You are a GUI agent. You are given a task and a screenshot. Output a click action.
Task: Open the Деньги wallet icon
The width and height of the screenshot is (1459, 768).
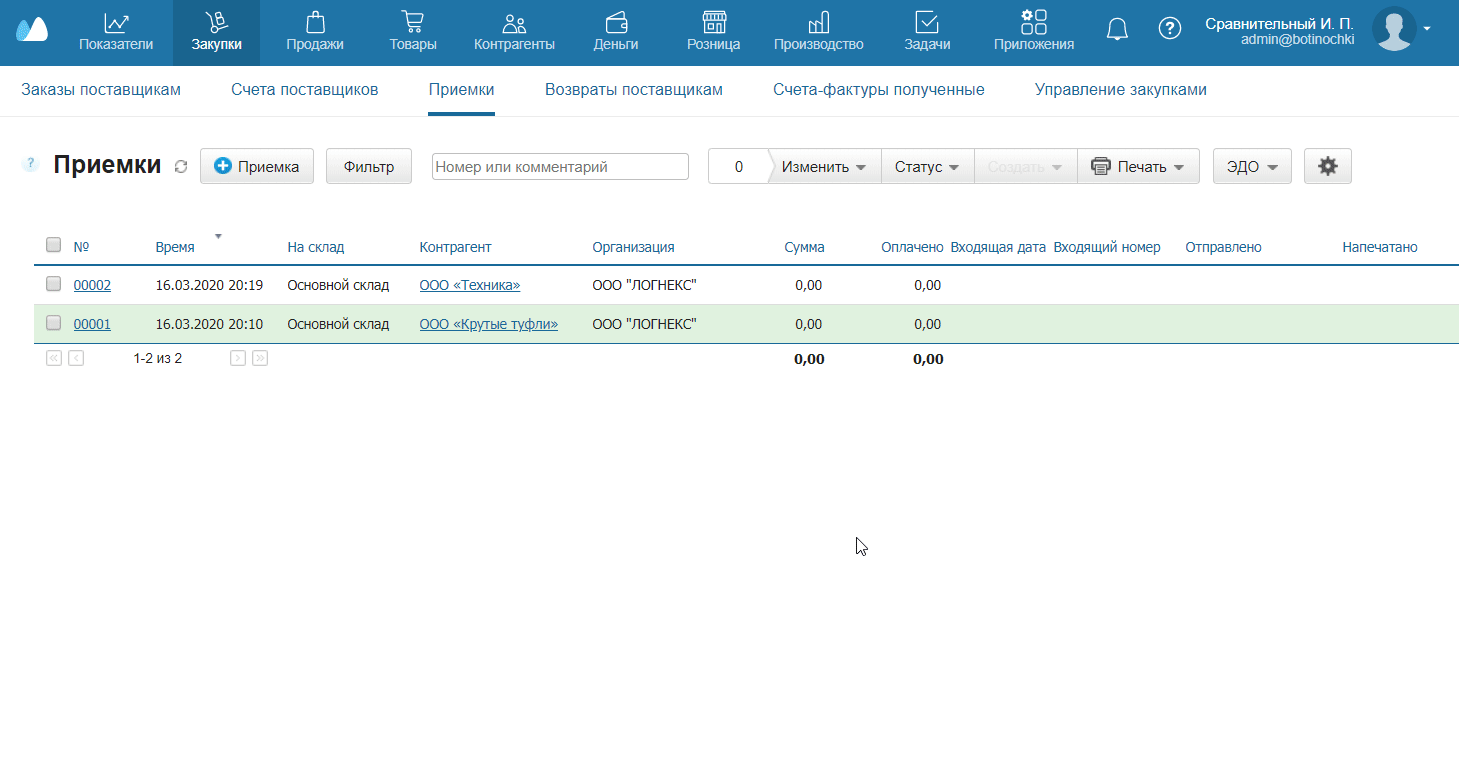click(x=616, y=23)
